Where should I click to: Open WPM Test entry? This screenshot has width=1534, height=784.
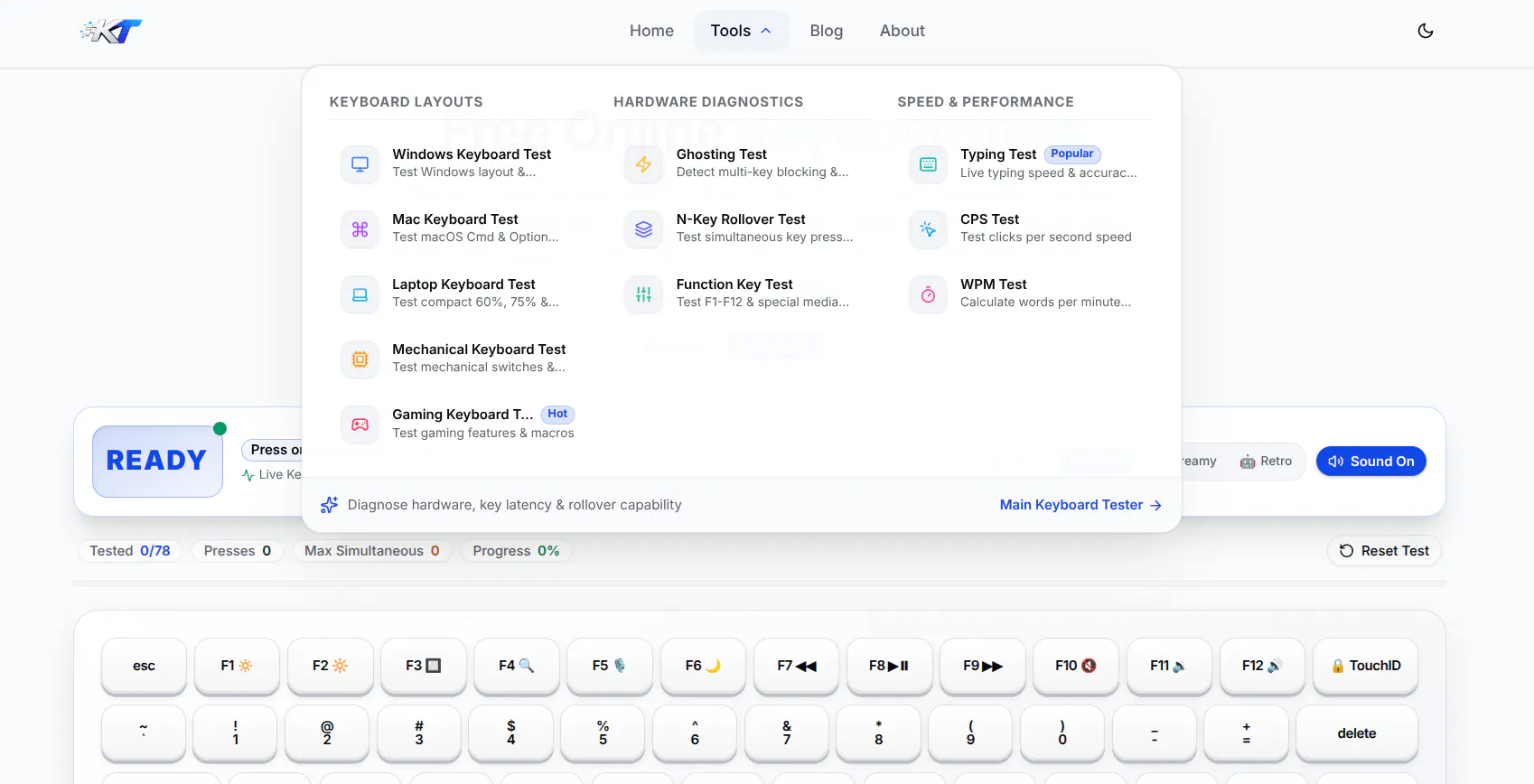click(1025, 294)
